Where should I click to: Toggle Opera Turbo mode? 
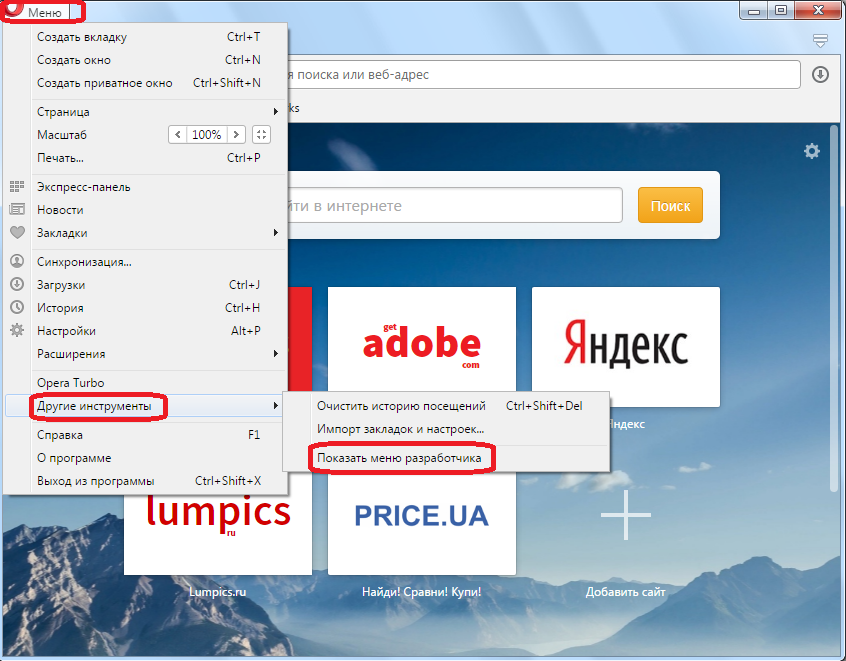(70, 383)
